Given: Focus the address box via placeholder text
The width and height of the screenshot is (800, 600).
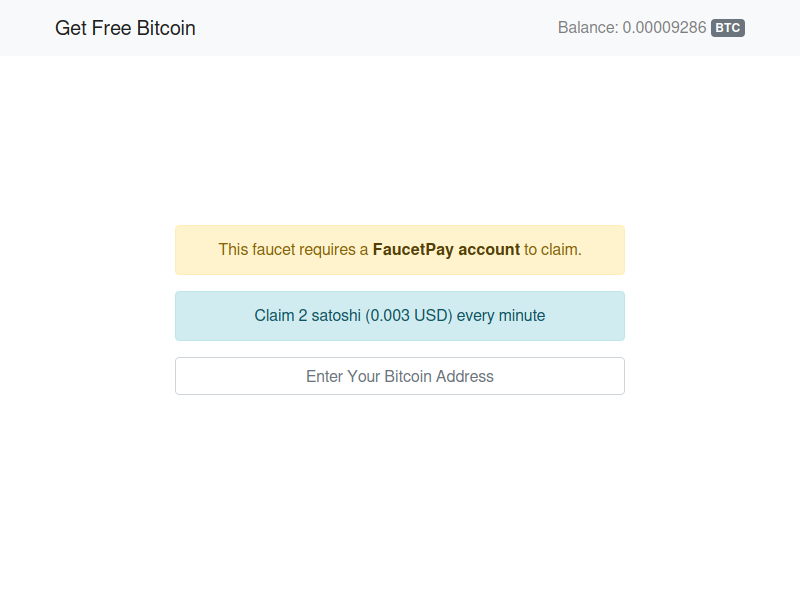Looking at the screenshot, I should (x=400, y=377).
